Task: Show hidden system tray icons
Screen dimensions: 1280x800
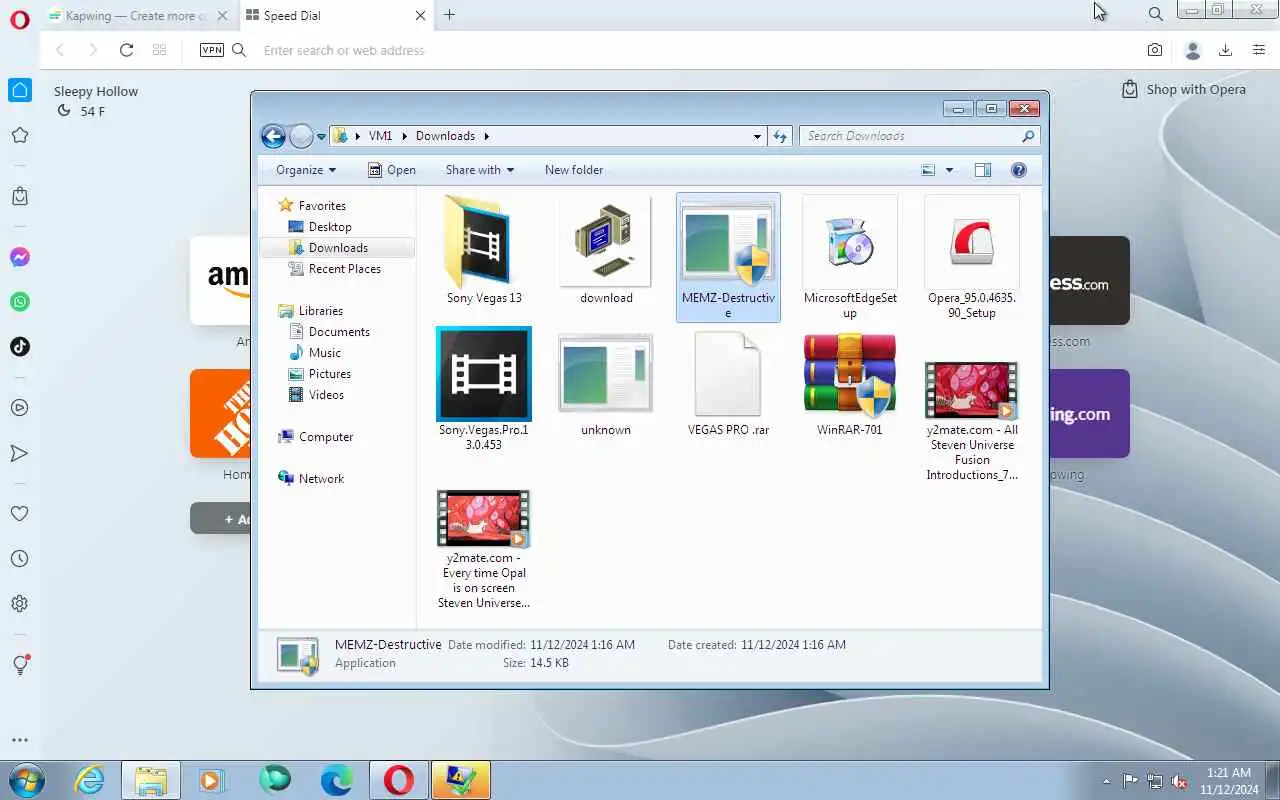Action: click(x=1106, y=781)
